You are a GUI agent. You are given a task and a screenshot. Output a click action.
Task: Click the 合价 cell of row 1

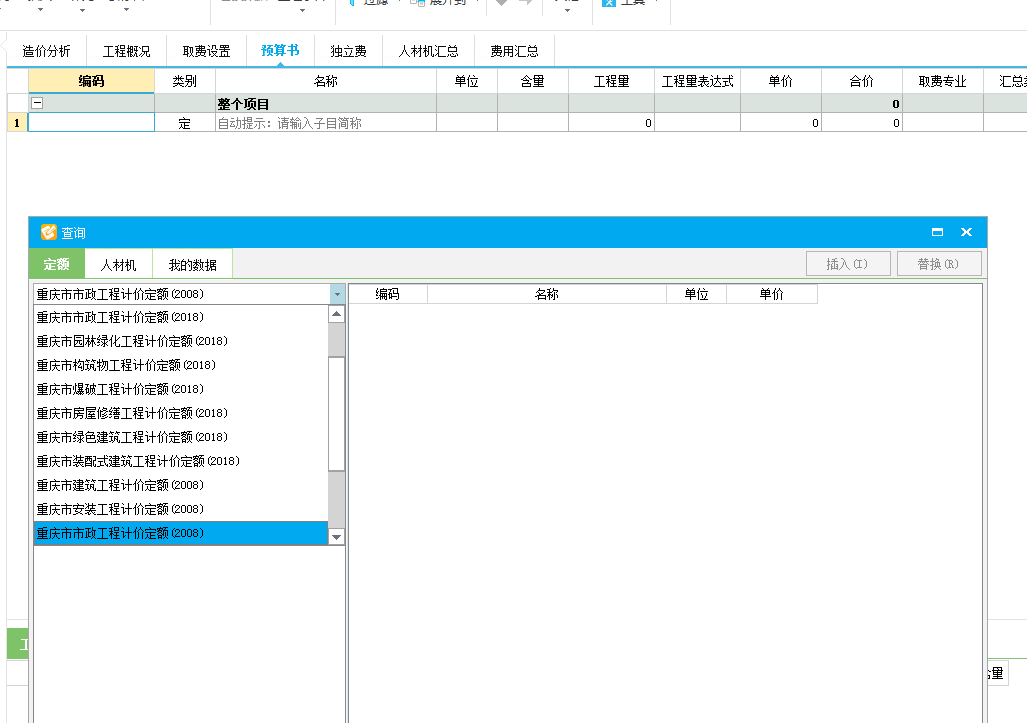tap(862, 122)
